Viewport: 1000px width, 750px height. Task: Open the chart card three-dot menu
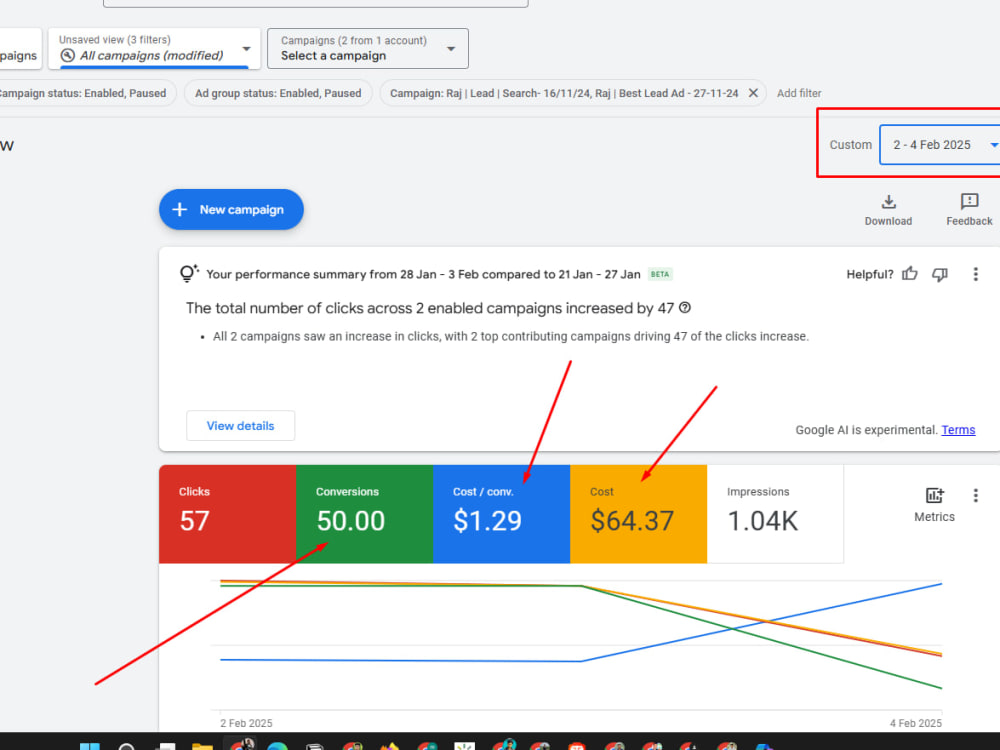[975, 496]
